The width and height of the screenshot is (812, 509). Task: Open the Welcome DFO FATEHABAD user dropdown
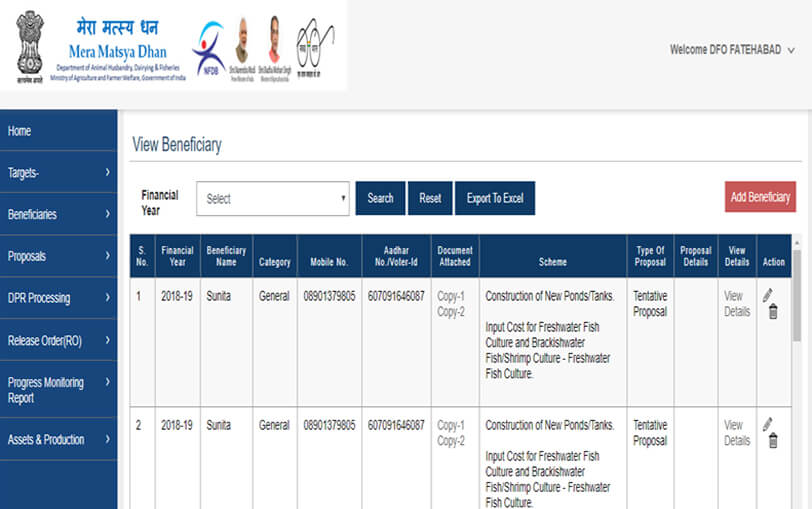(732, 50)
